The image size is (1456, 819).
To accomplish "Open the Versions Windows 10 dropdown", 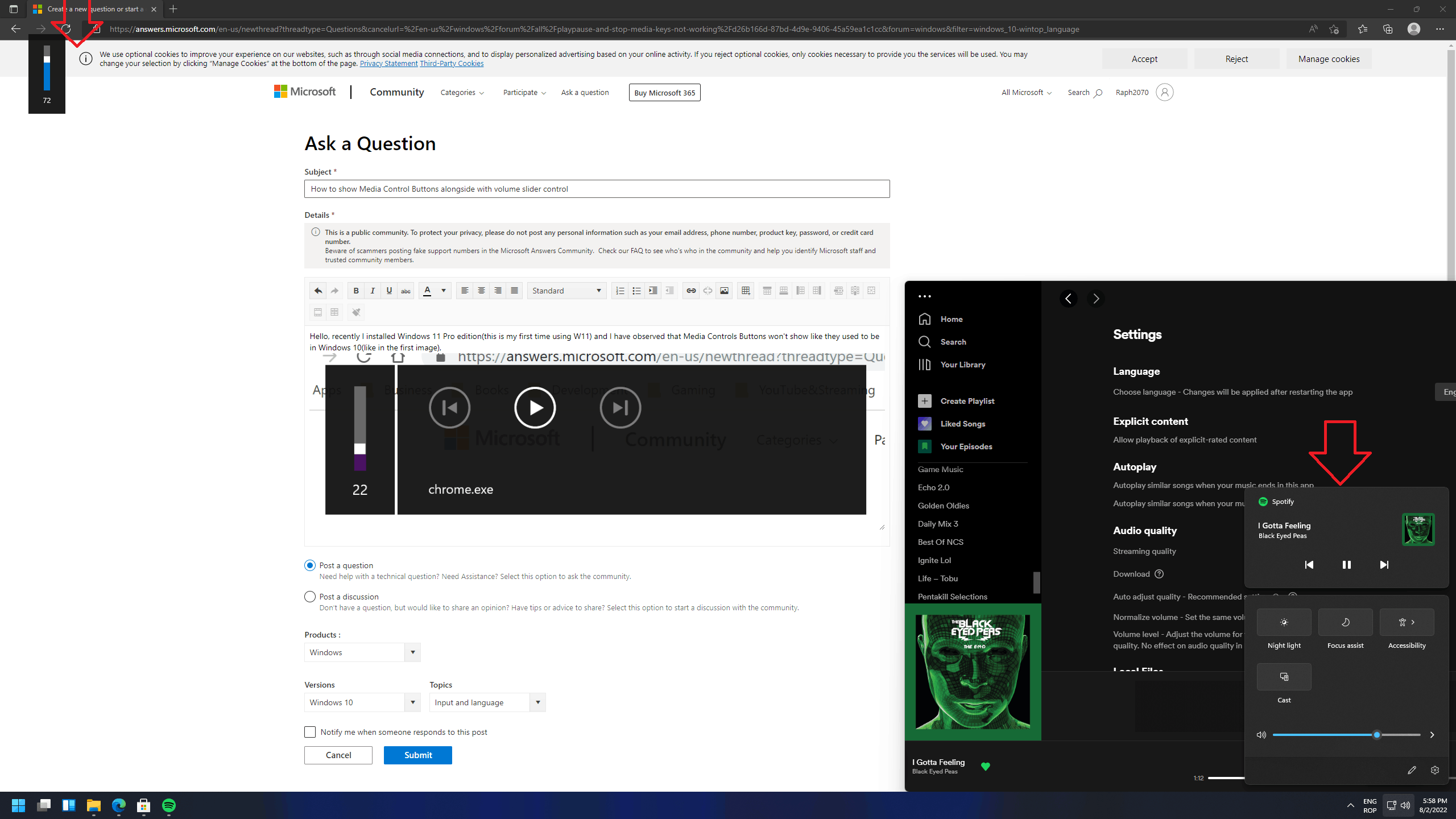I will (362, 702).
